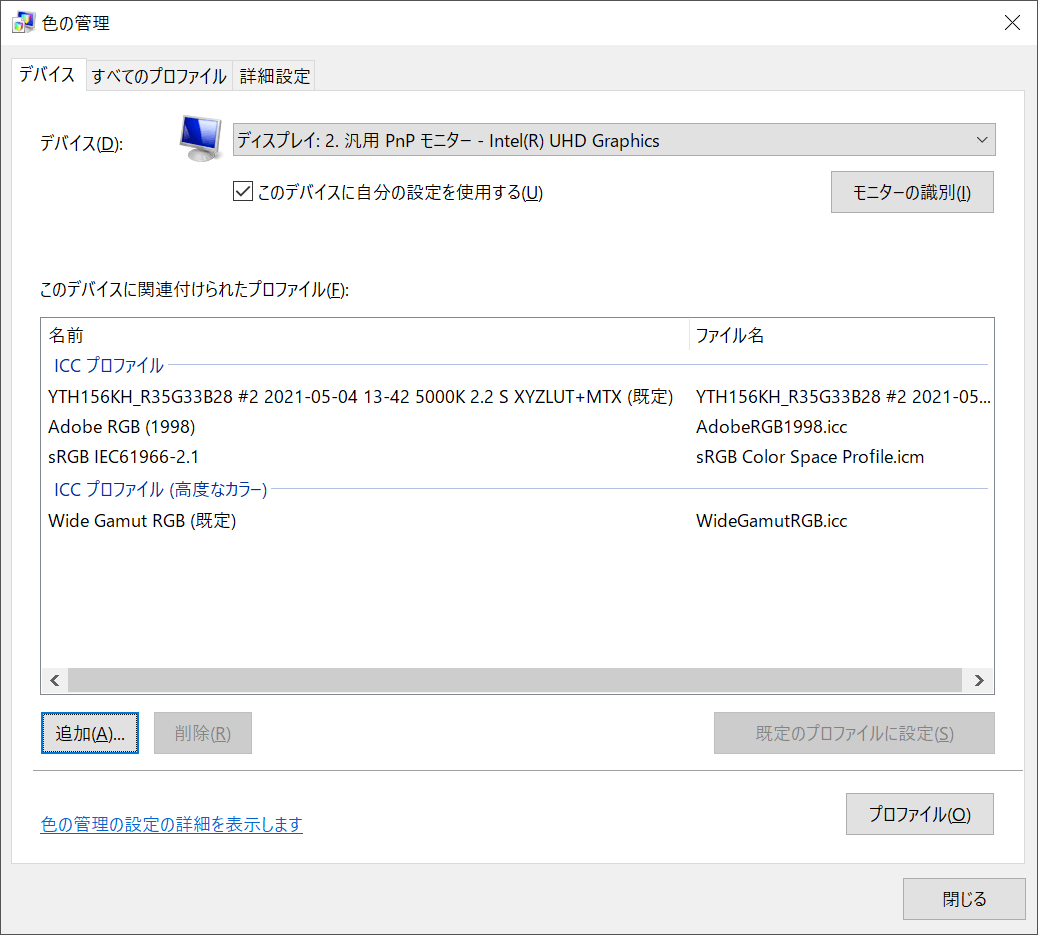
Task: Click the right scroll arrow of the profile list
Action: pyautogui.click(x=978, y=680)
